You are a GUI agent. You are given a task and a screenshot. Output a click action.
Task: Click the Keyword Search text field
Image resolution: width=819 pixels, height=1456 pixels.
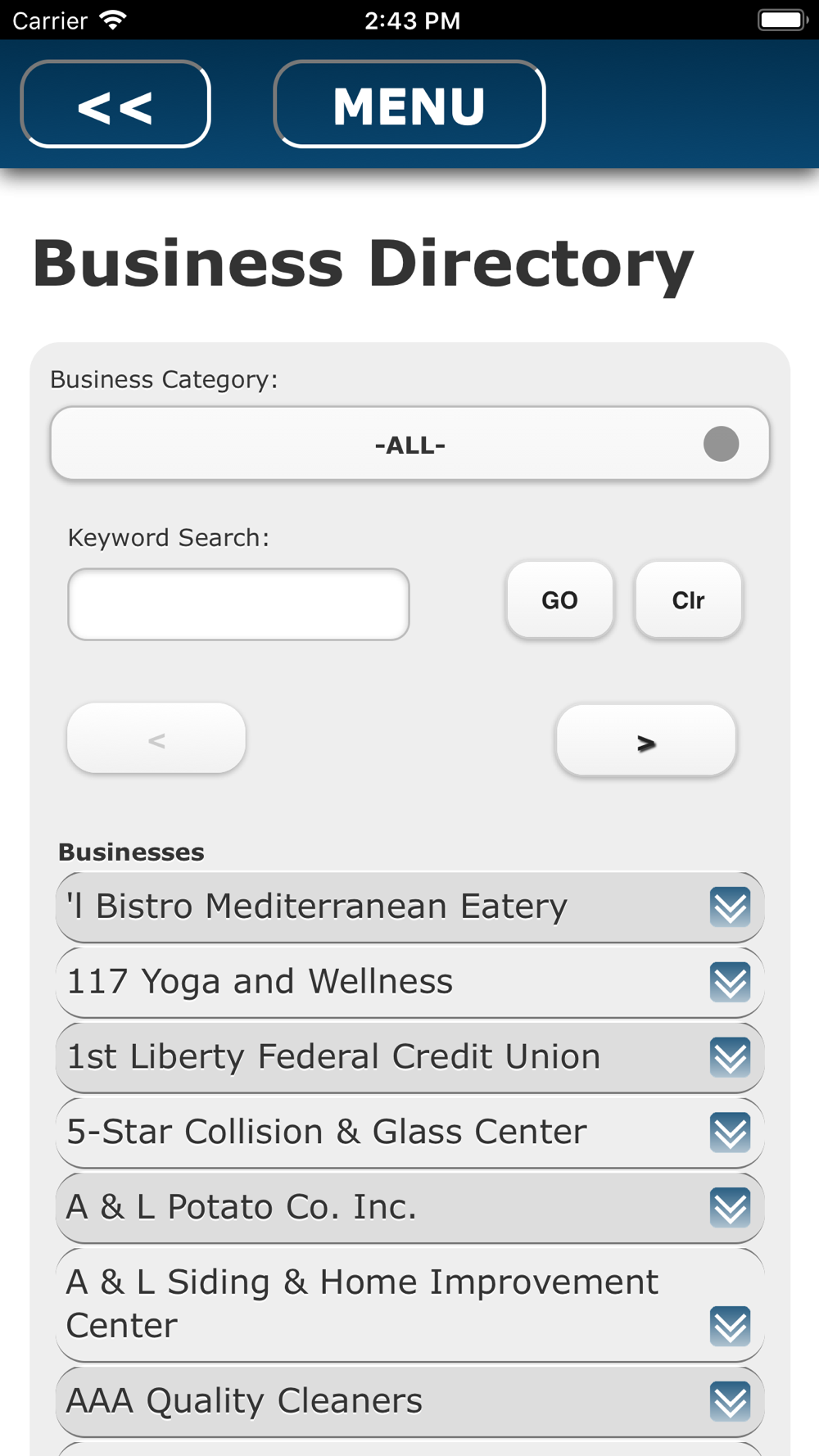point(238,604)
